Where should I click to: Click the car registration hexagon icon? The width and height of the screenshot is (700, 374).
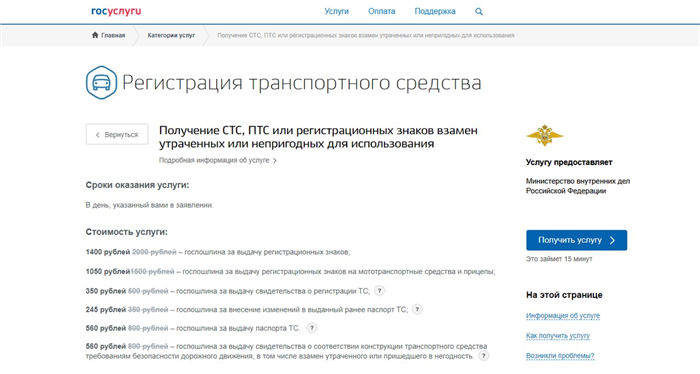point(101,83)
